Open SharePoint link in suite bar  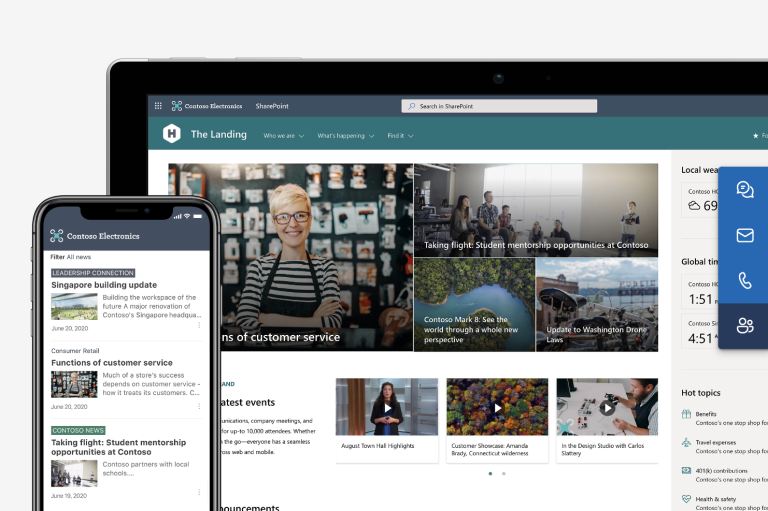coord(272,106)
